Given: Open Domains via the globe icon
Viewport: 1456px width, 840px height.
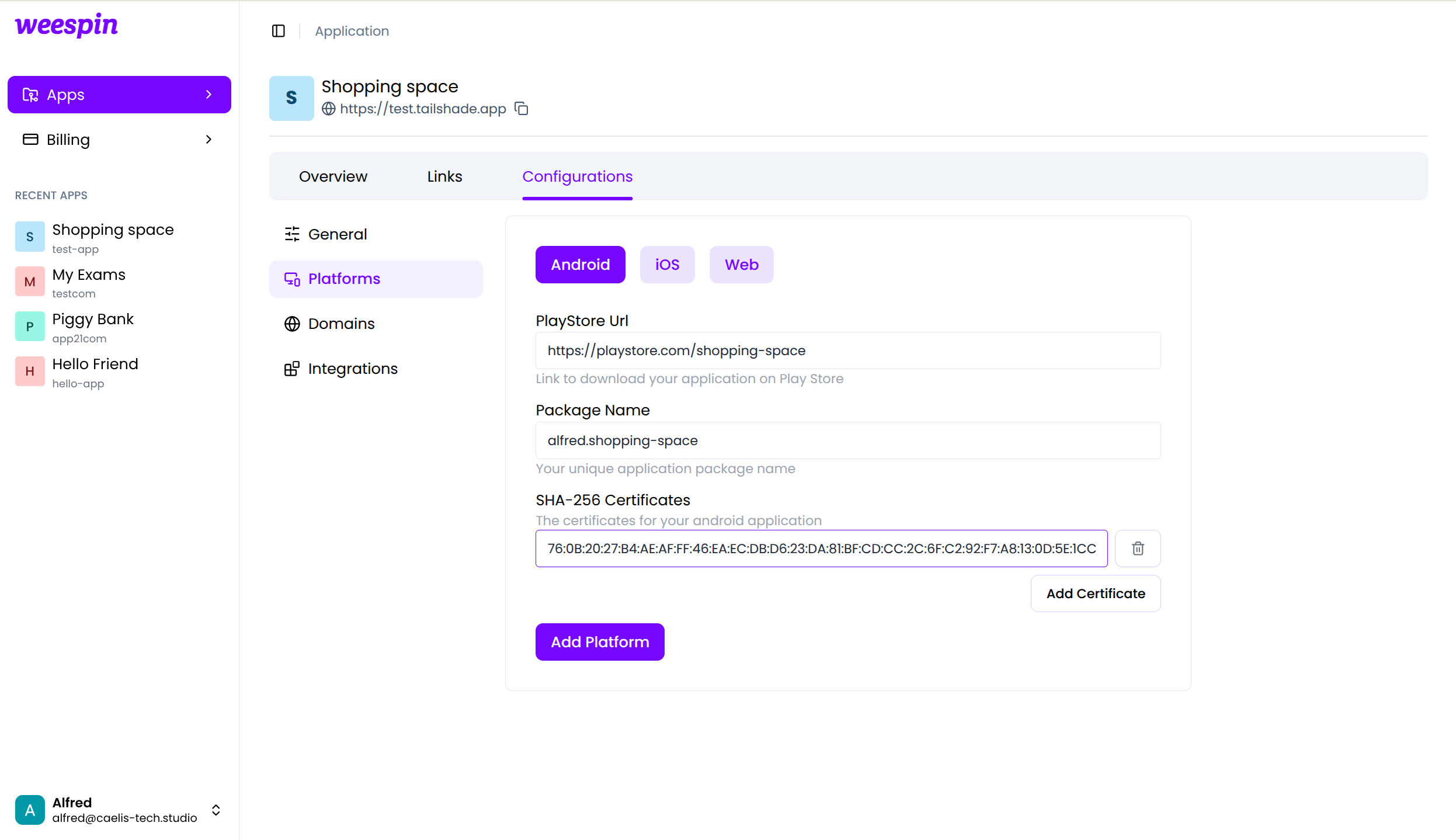Looking at the screenshot, I should [292, 324].
